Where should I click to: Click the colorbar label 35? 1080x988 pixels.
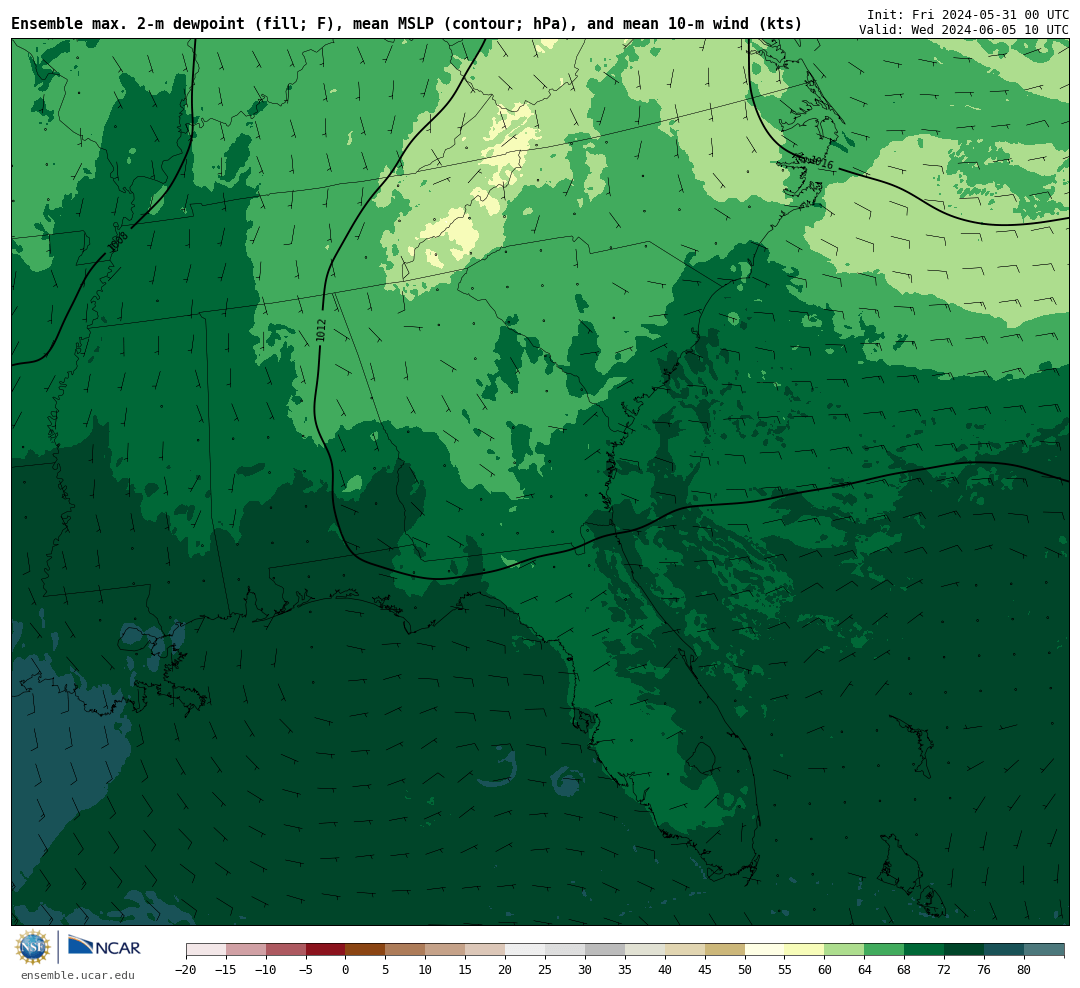625,969
